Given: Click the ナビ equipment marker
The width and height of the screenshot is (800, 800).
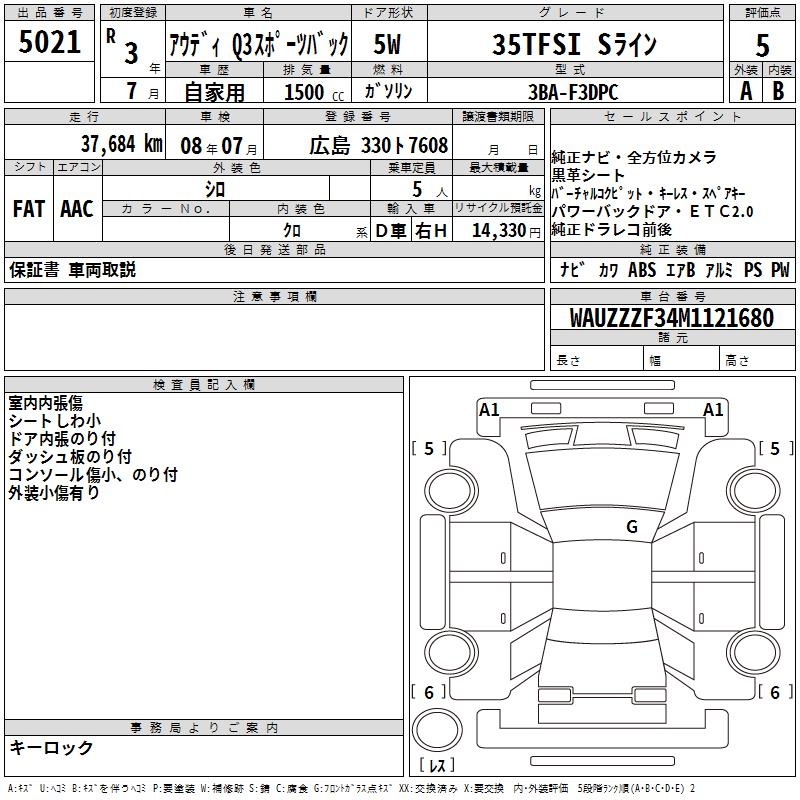Looking at the screenshot, I should [571, 269].
